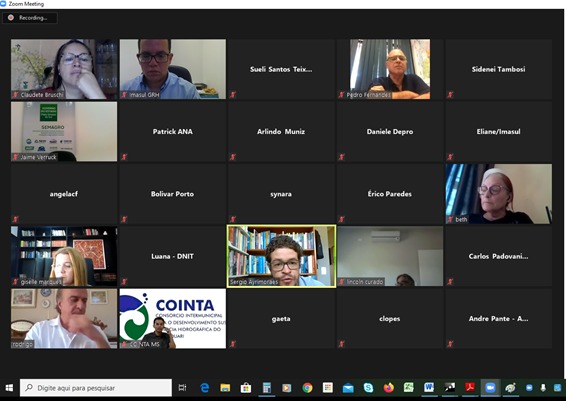Viewport: 566px width, 401px height.
Task: Open the Calculator in taskbar
Action: tap(266, 388)
